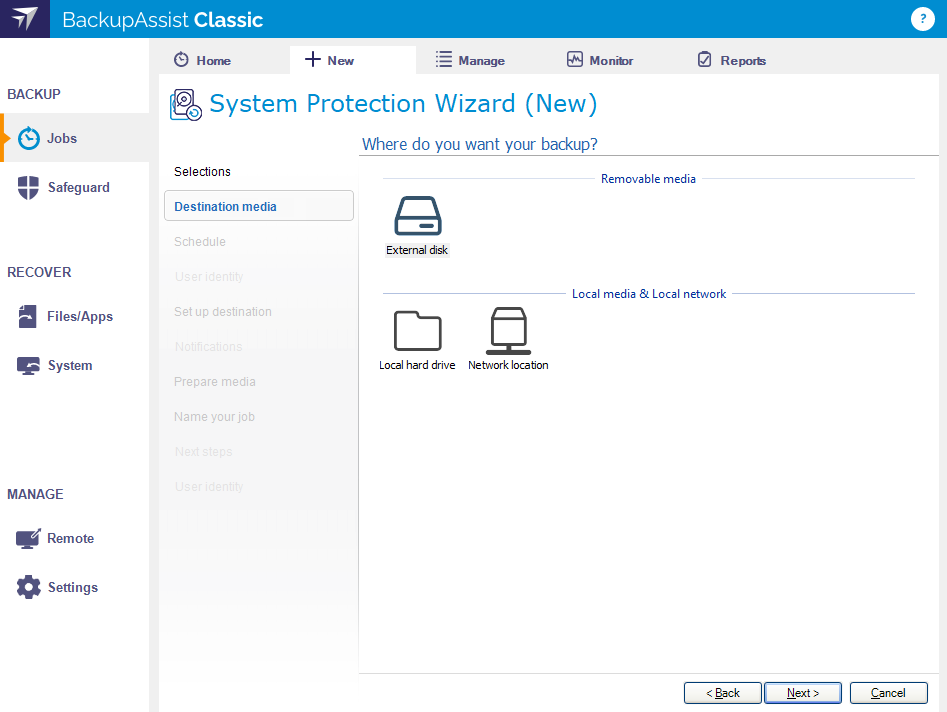Click the Back button
Screen dimensions: 947x712
point(722,693)
